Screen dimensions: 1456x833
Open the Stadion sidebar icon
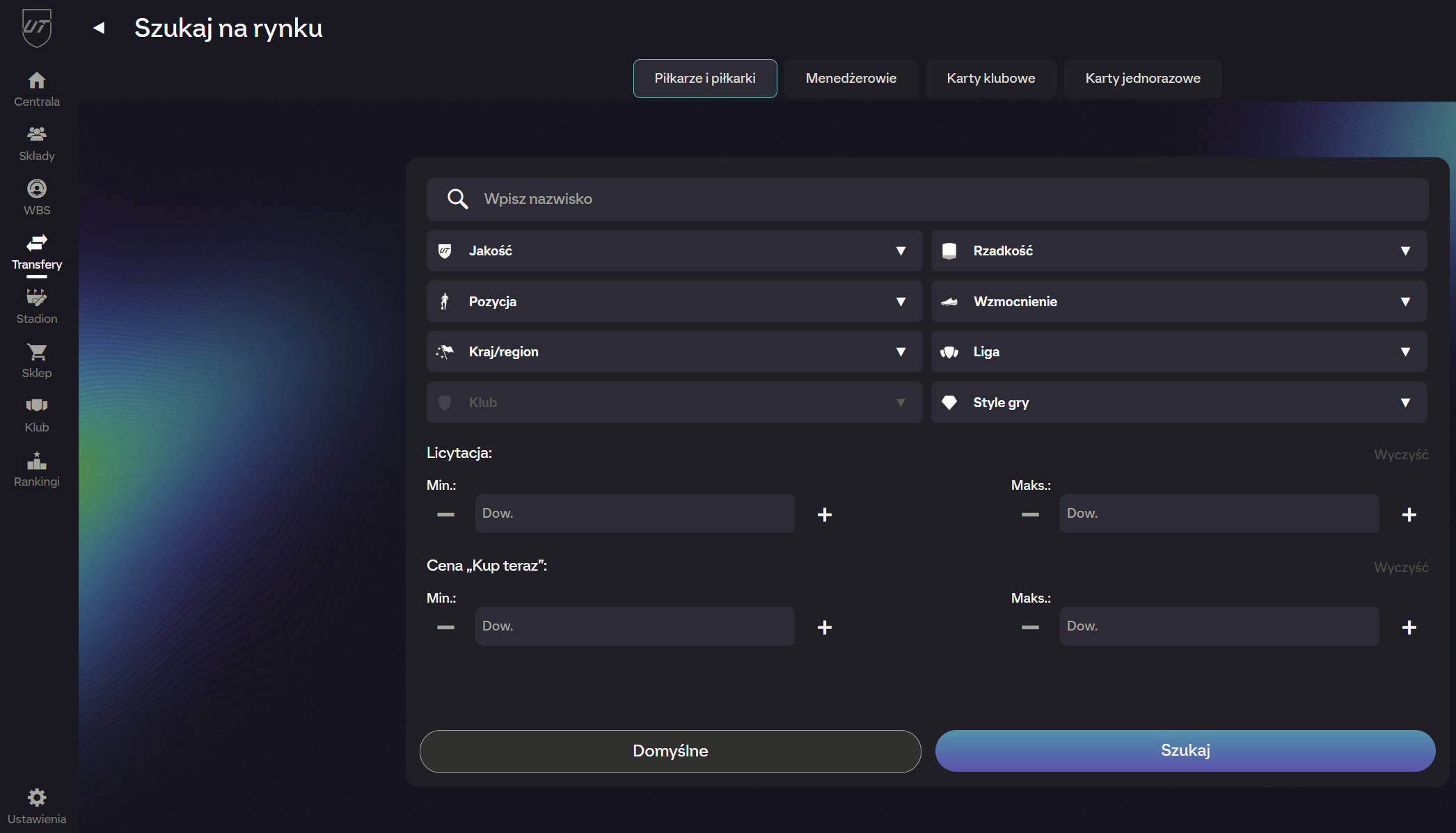coord(37,297)
